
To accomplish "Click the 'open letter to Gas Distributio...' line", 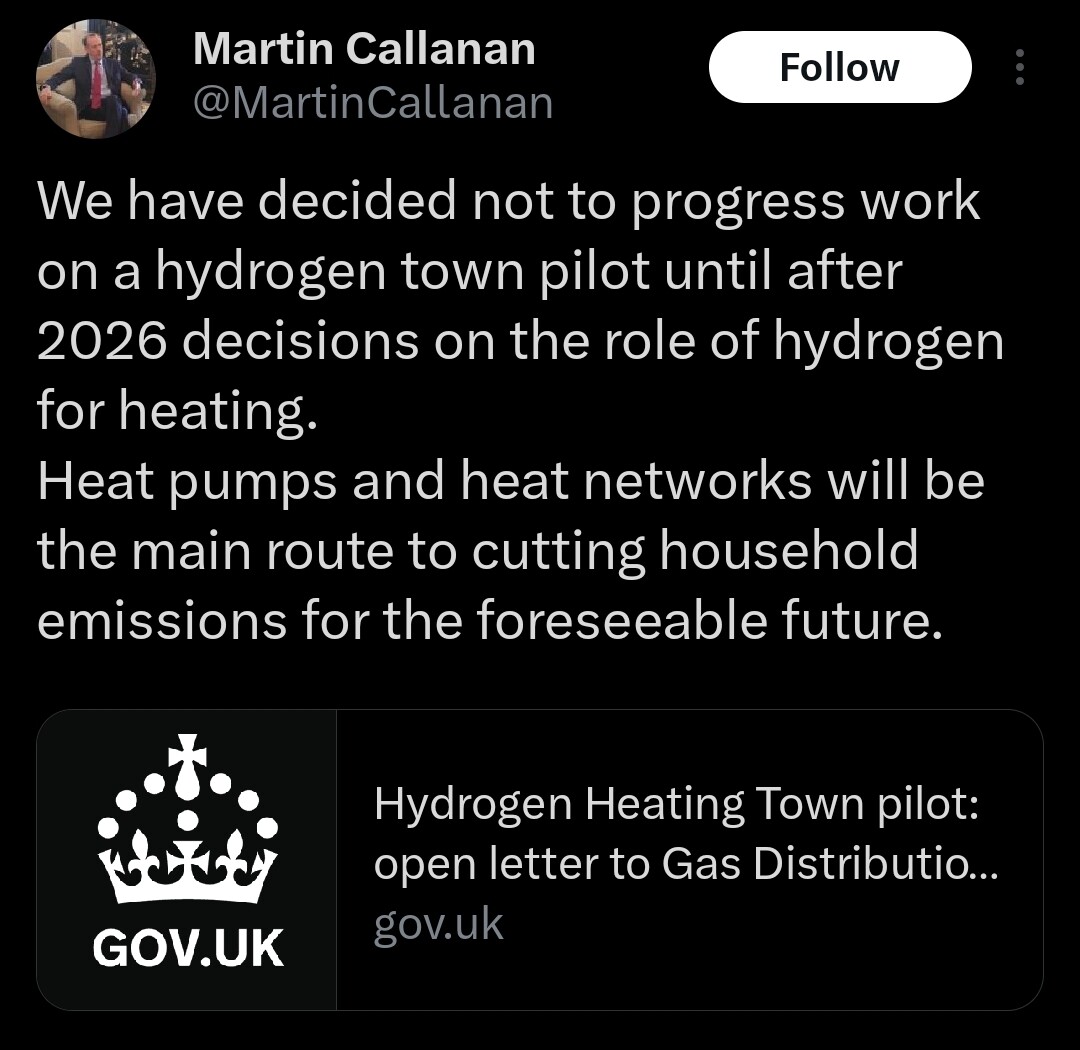I will coord(685,864).
